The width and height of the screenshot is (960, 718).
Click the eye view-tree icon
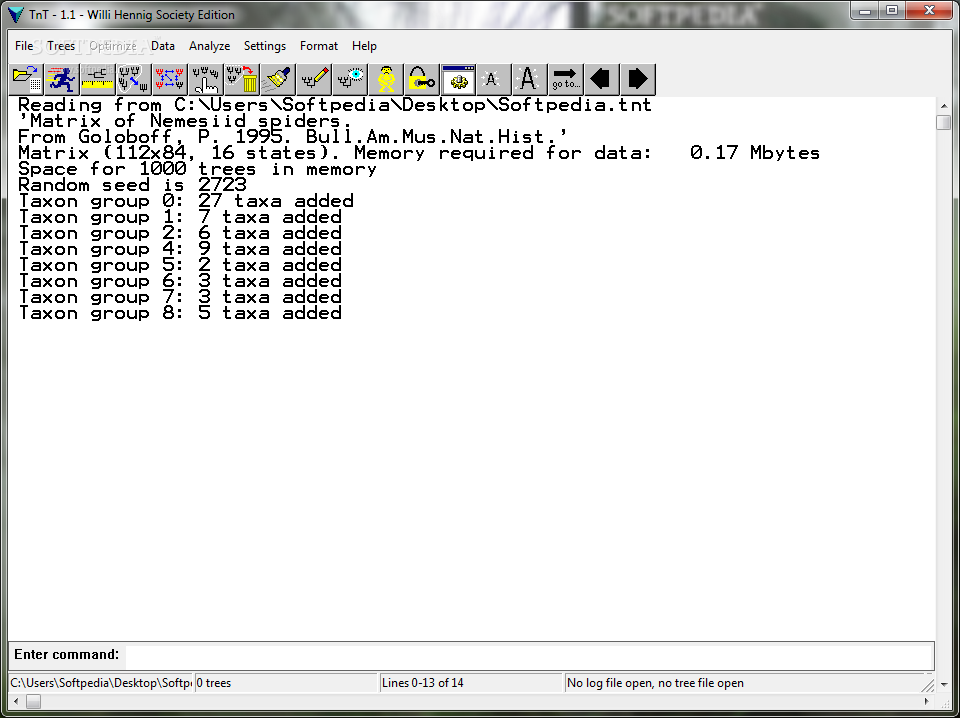pos(350,80)
